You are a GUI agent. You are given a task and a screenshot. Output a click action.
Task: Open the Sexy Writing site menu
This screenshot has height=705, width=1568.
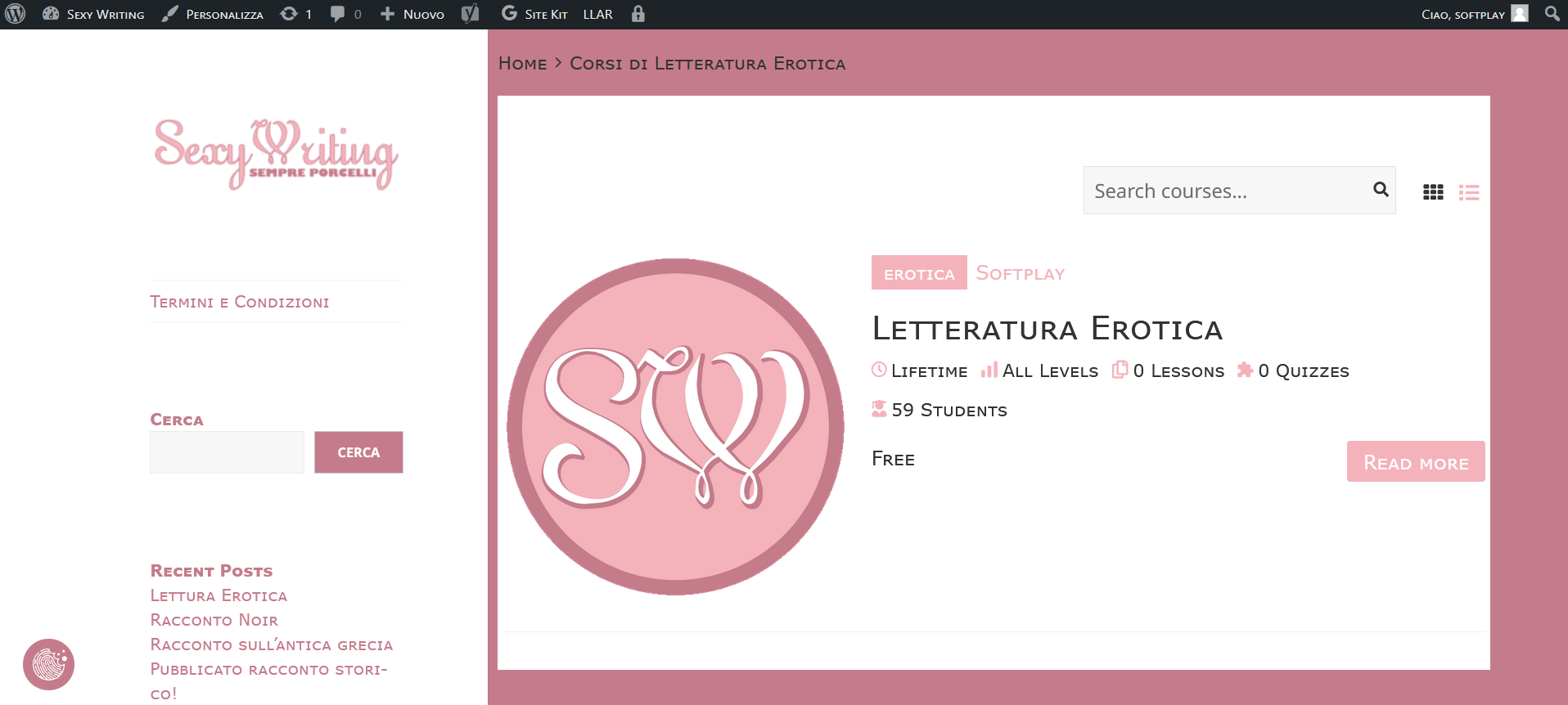tap(93, 14)
